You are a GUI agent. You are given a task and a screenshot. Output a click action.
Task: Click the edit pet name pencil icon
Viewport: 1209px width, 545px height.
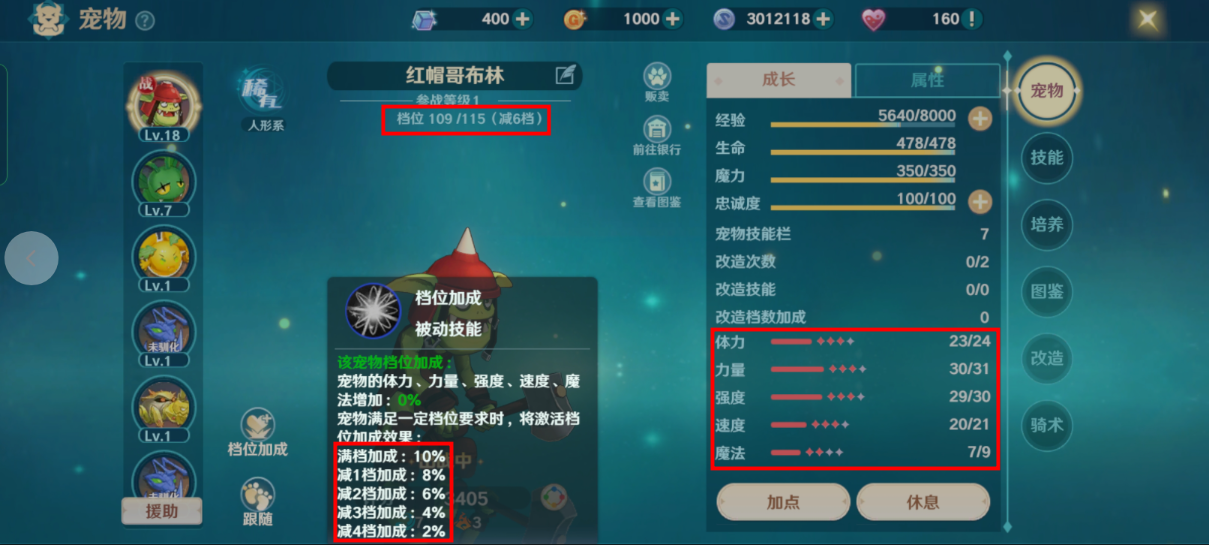(565, 75)
